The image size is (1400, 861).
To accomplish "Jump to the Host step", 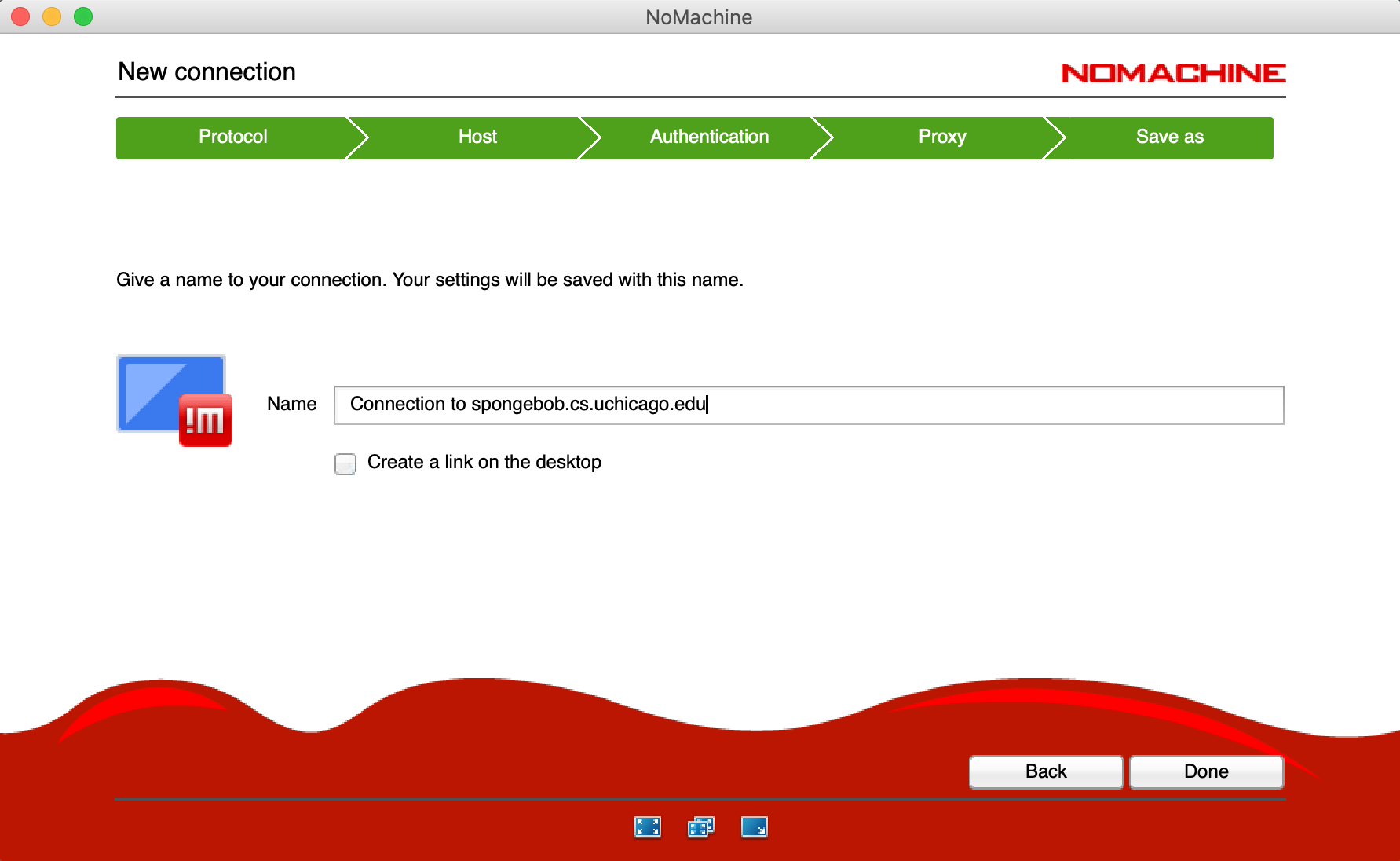I will (x=477, y=137).
